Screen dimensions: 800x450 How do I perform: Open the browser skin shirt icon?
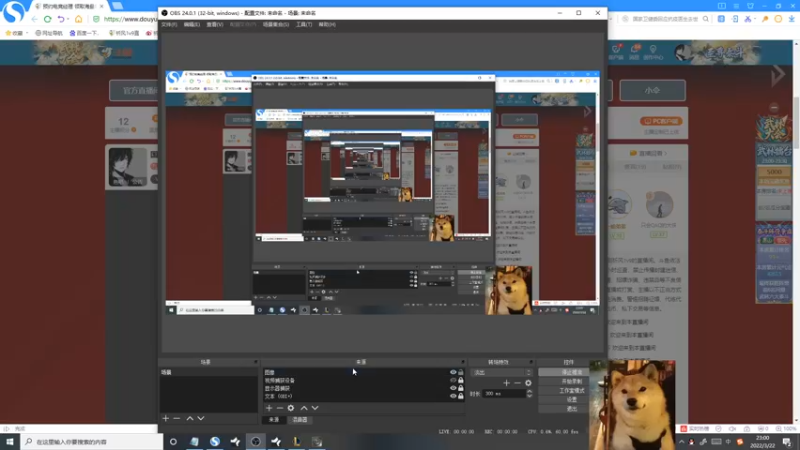point(750,6)
